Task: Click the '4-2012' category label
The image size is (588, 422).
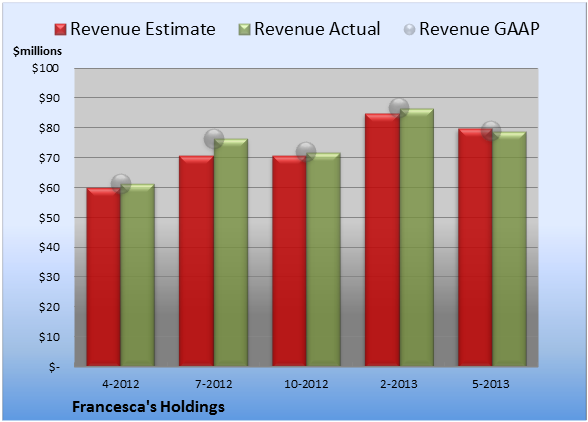Action: [121, 384]
